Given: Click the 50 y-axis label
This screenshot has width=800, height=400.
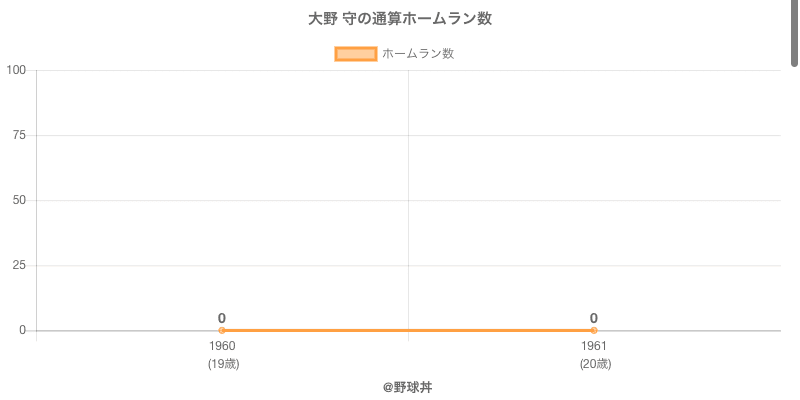Looking at the screenshot, I should click(19, 200).
